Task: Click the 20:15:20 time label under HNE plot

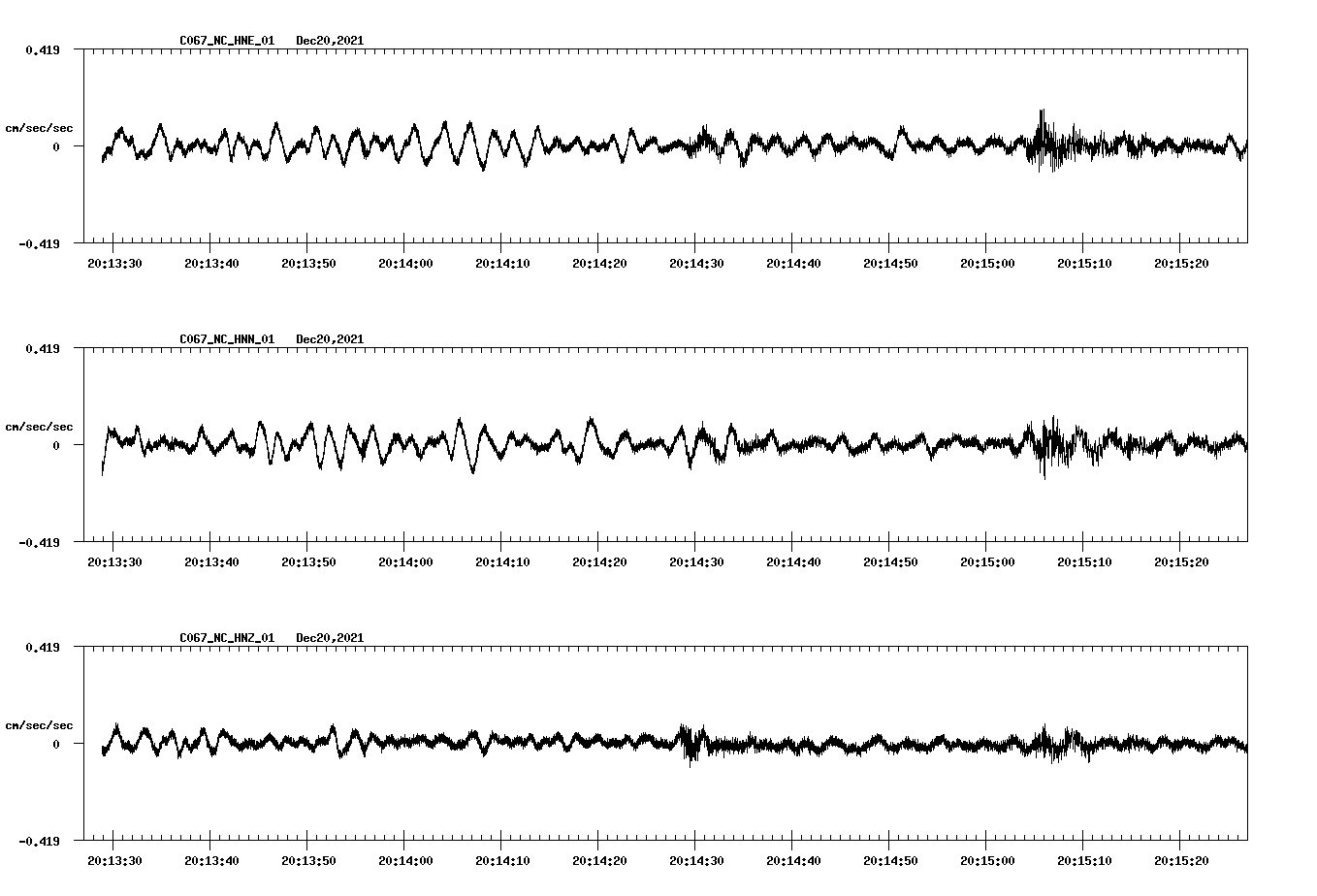Action: (1181, 263)
